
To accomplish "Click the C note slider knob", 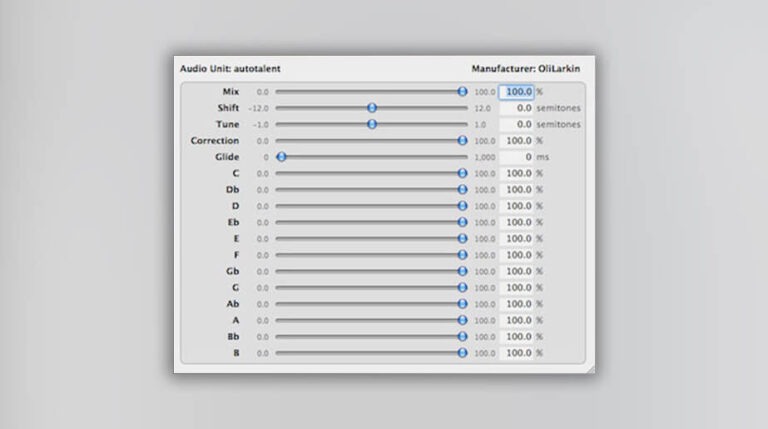I will pos(462,173).
